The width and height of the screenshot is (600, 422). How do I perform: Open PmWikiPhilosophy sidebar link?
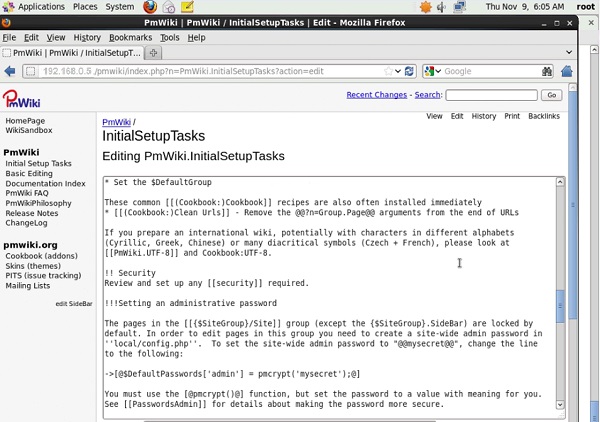[38, 203]
